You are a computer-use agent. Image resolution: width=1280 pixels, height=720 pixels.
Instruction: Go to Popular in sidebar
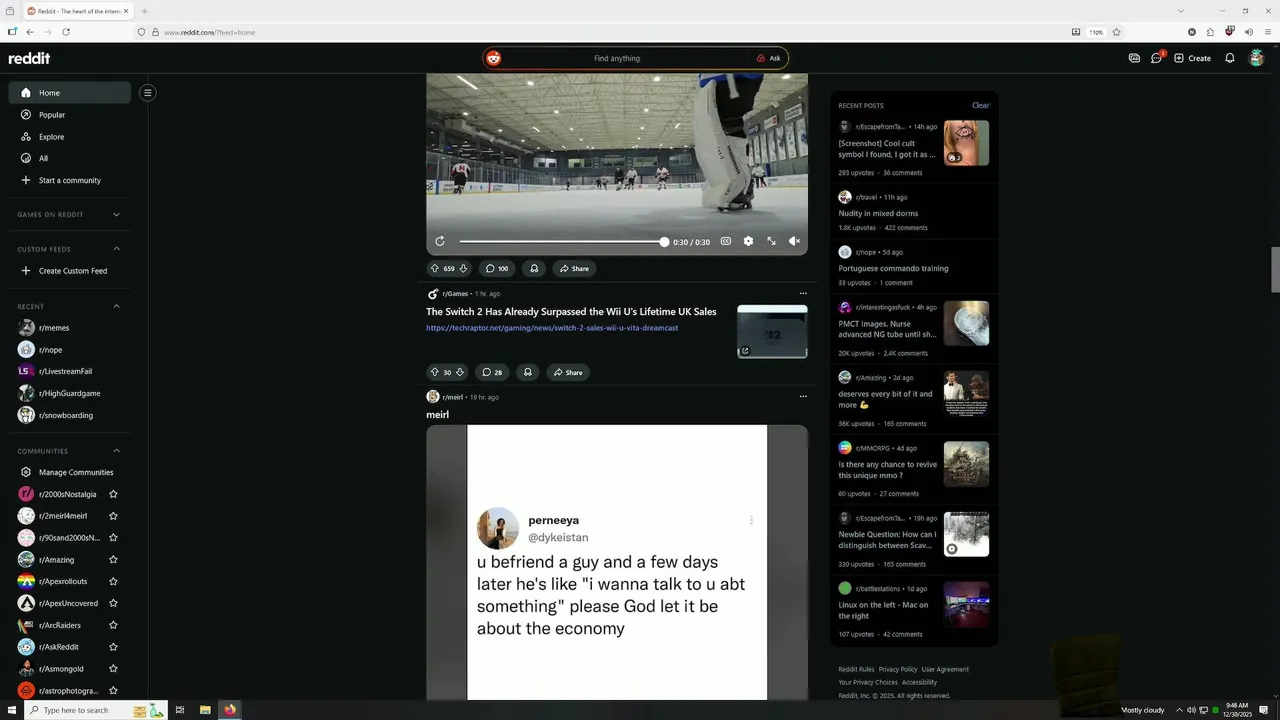[70, 115]
